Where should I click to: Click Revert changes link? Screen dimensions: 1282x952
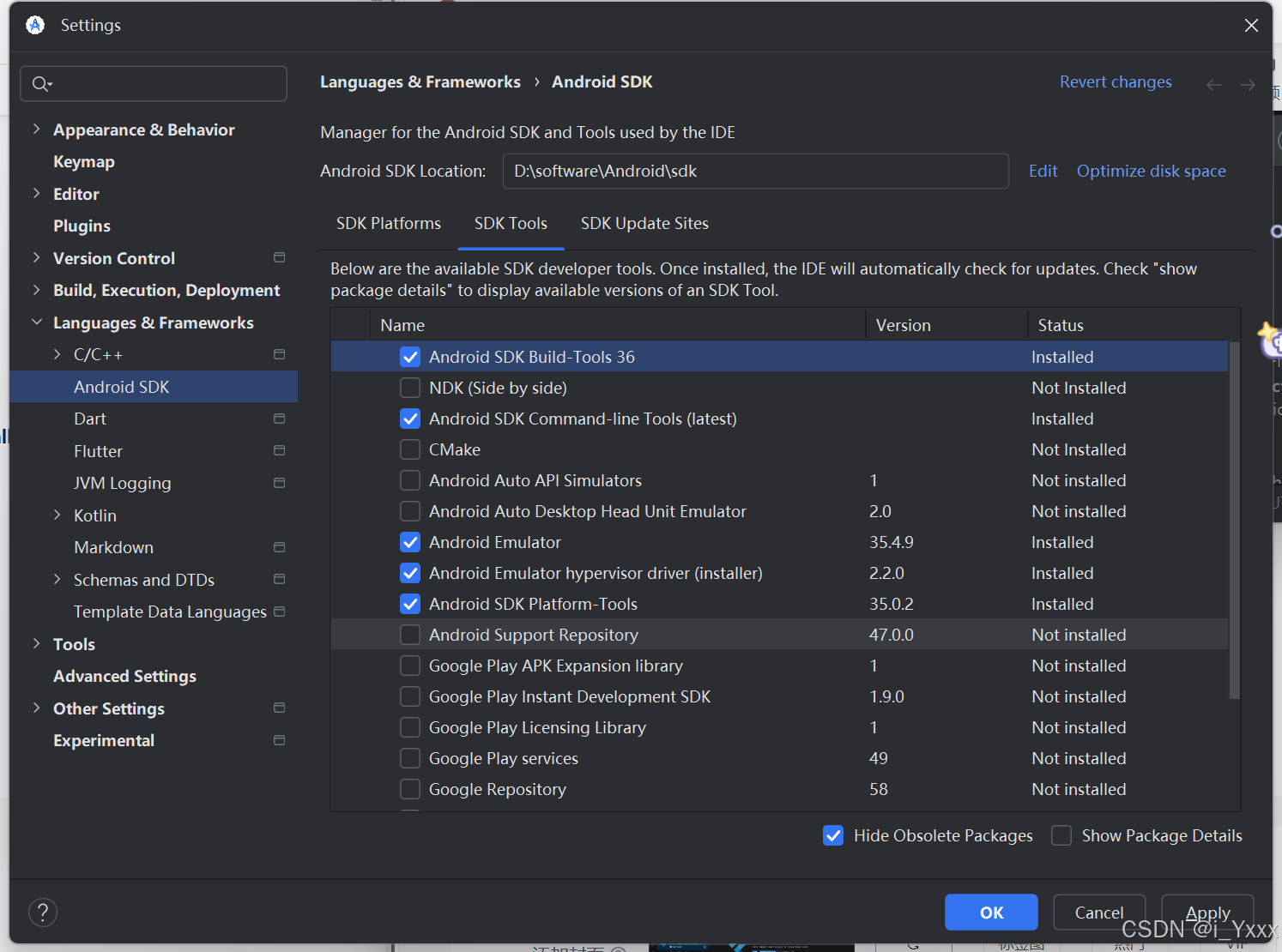[1116, 81]
